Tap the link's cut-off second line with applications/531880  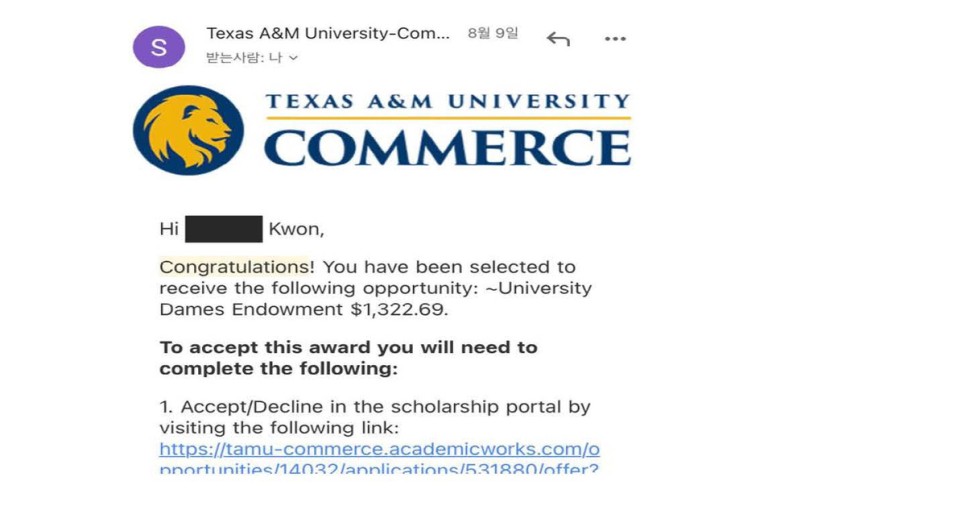point(378,467)
